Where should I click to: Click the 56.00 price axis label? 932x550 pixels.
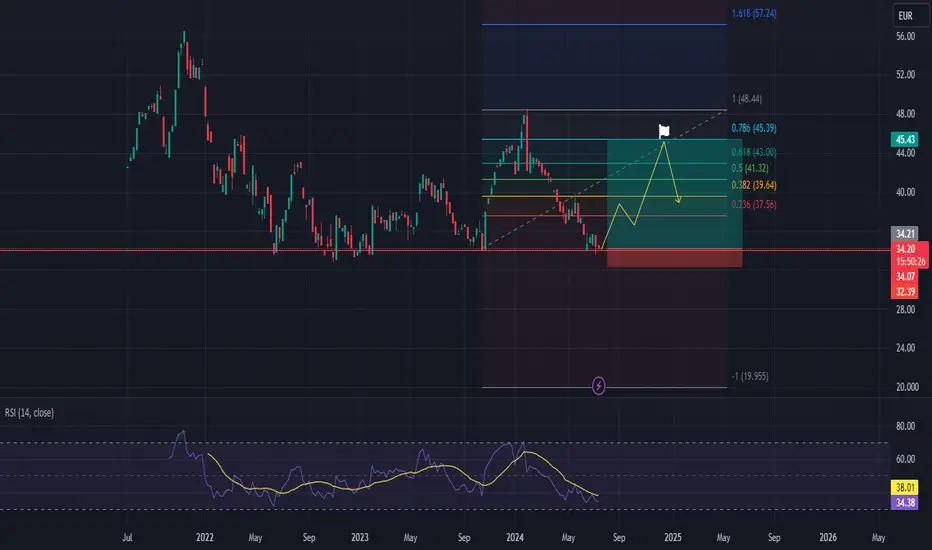pyautogui.click(x=905, y=36)
